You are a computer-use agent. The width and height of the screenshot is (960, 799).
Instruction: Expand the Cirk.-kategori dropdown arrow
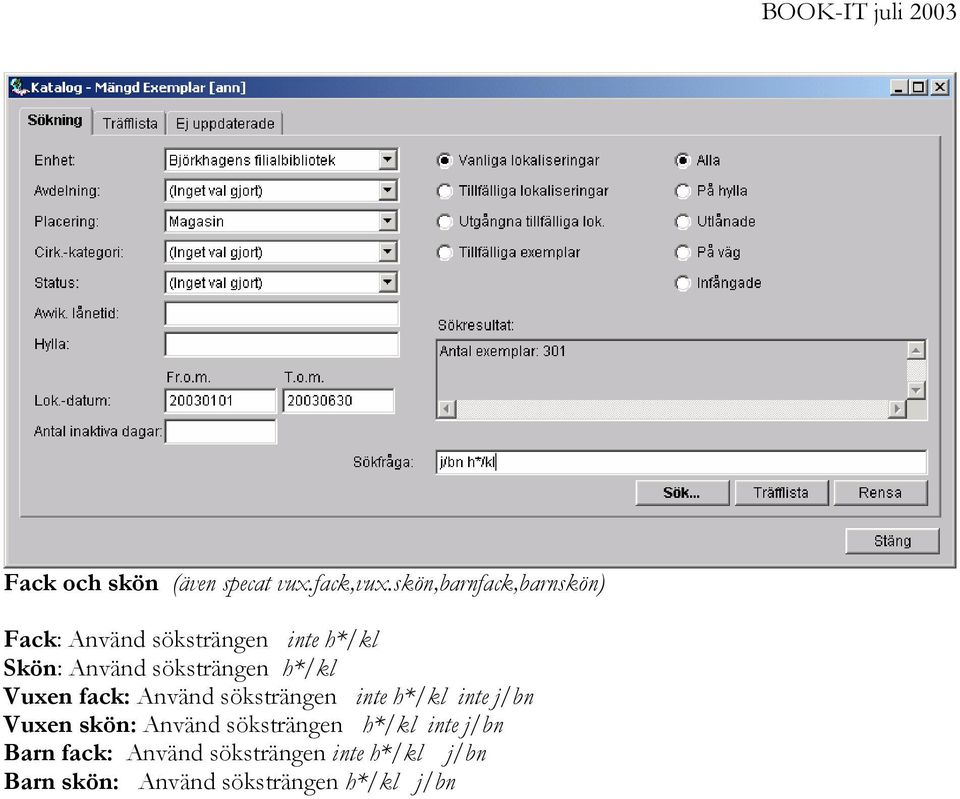pyautogui.click(x=387, y=252)
